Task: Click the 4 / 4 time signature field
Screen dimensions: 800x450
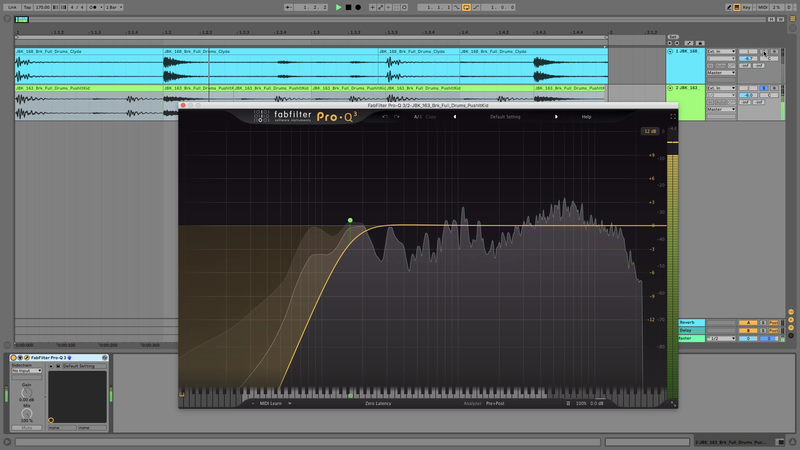Action: point(75,7)
